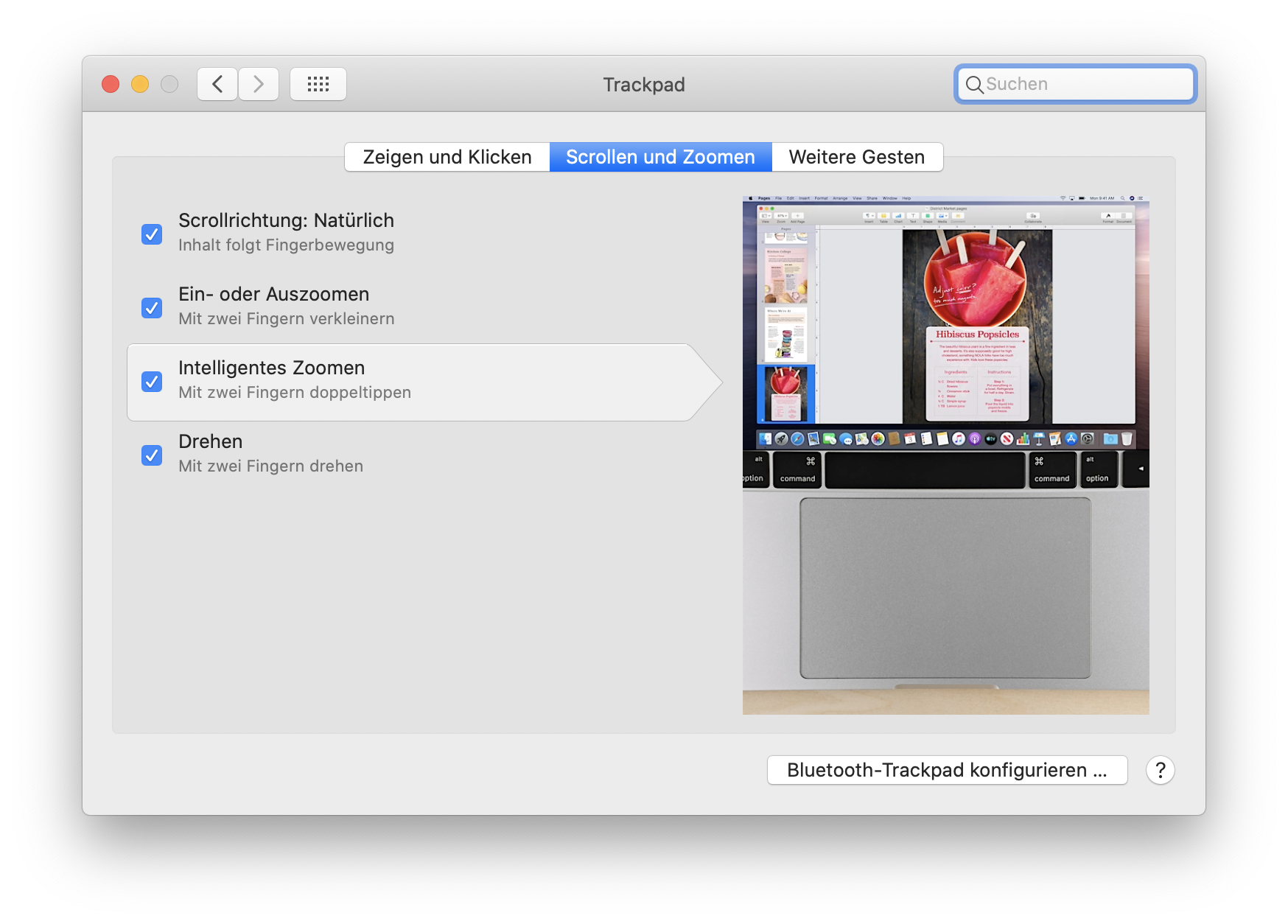Choose the Scrollrichtung: Natürlich label

pyautogui.click(x=286, y=220)
